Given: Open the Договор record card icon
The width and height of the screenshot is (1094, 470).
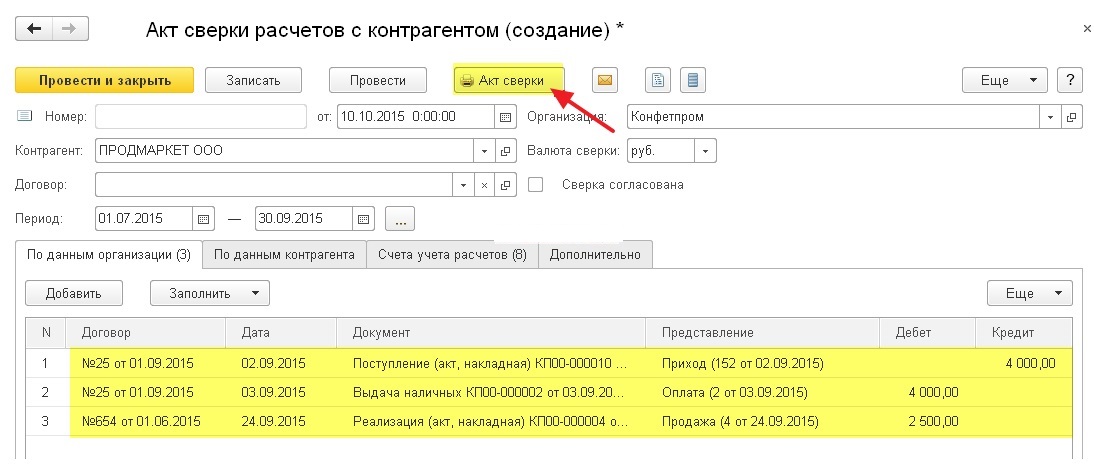Looking at the screenshot, I should coord(506,185).
